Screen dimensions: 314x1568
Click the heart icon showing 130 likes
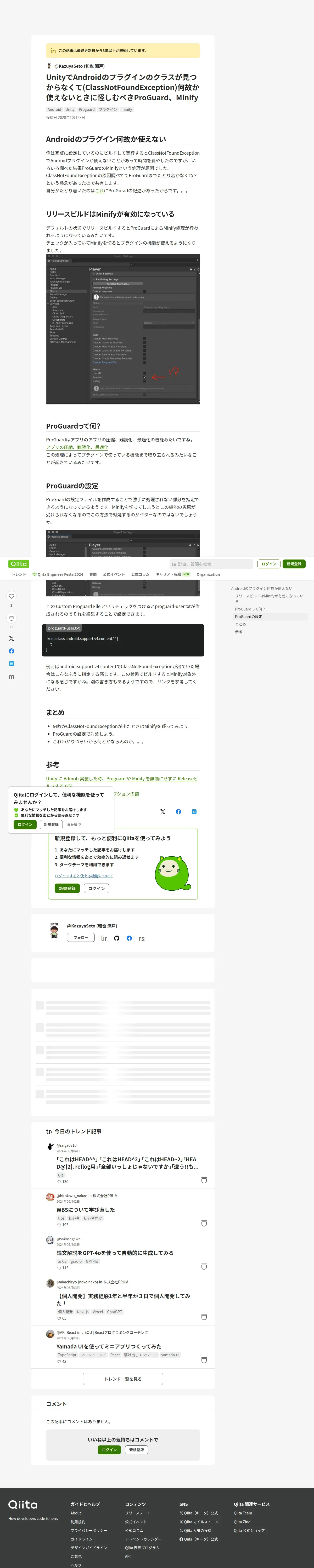(x=59, y=1182)
